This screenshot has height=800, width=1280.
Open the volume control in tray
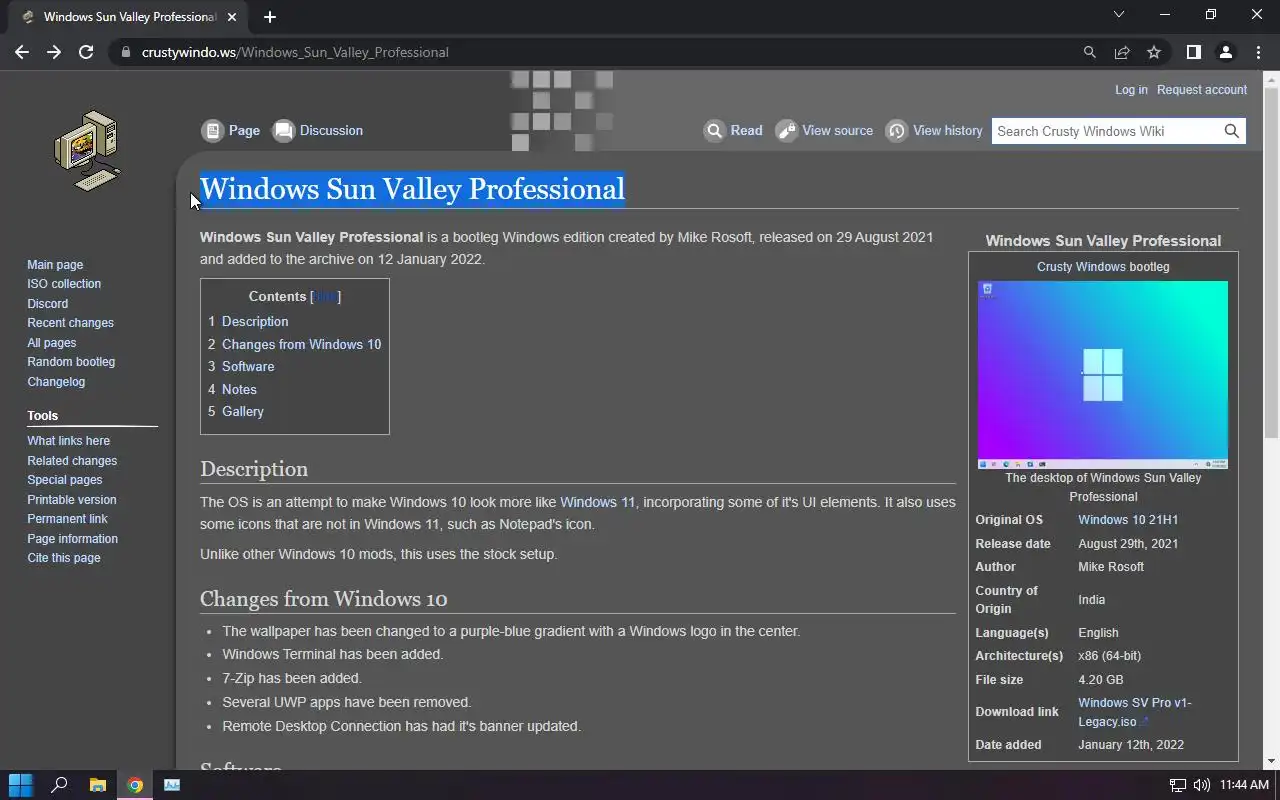(x=1201, y=785)
